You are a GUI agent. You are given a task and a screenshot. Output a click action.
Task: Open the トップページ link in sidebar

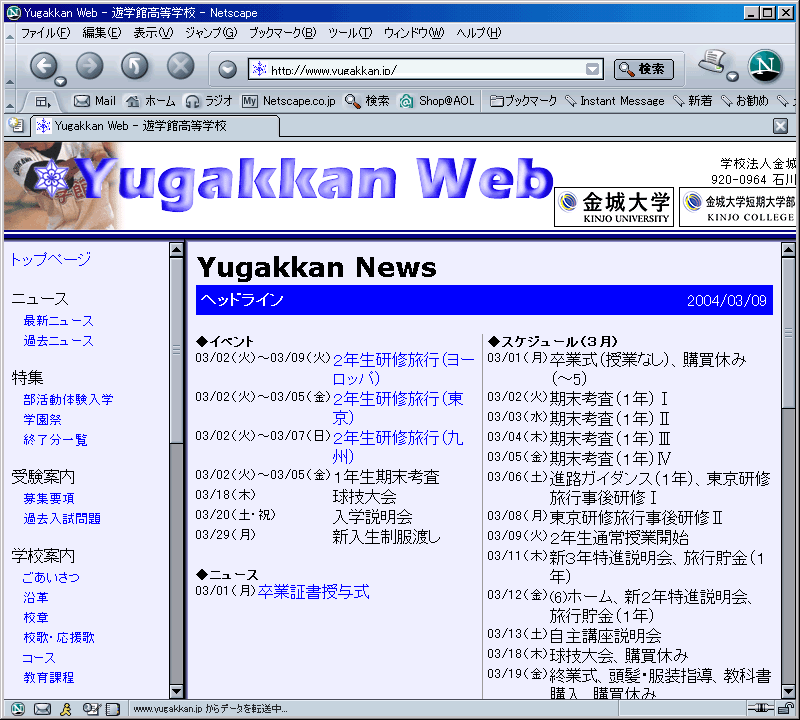[x=51, y=259]
